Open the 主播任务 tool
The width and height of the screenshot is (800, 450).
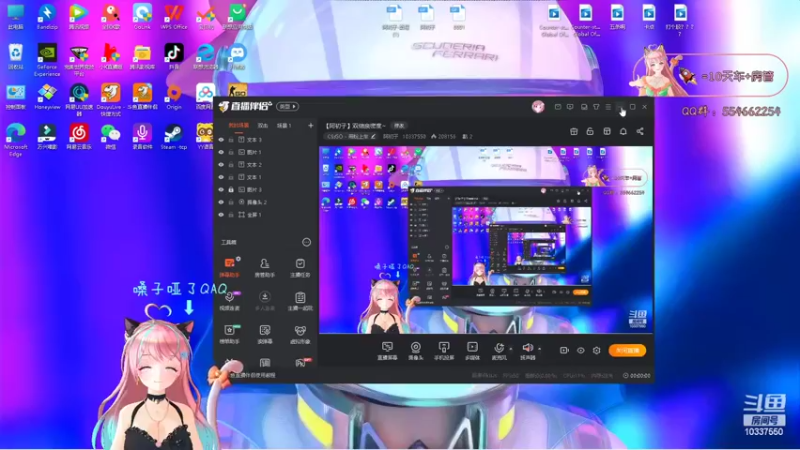point(300,267)
